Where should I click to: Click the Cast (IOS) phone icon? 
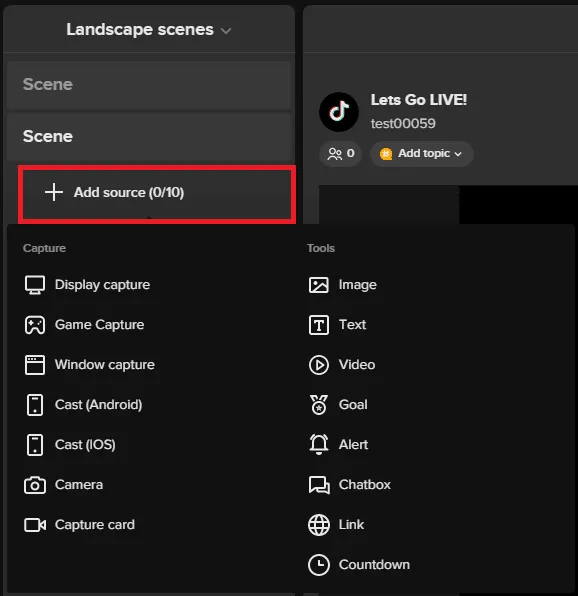point(35,445)
